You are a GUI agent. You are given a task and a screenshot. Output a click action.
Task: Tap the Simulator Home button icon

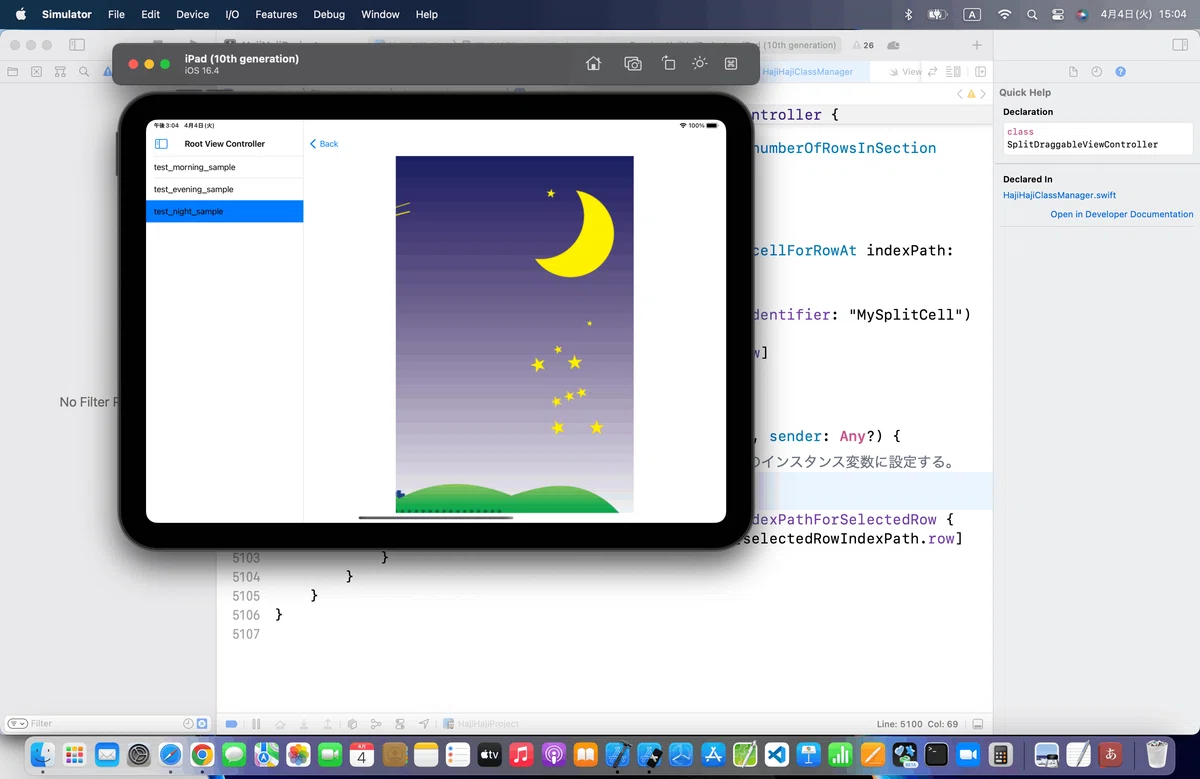[593, 63]
